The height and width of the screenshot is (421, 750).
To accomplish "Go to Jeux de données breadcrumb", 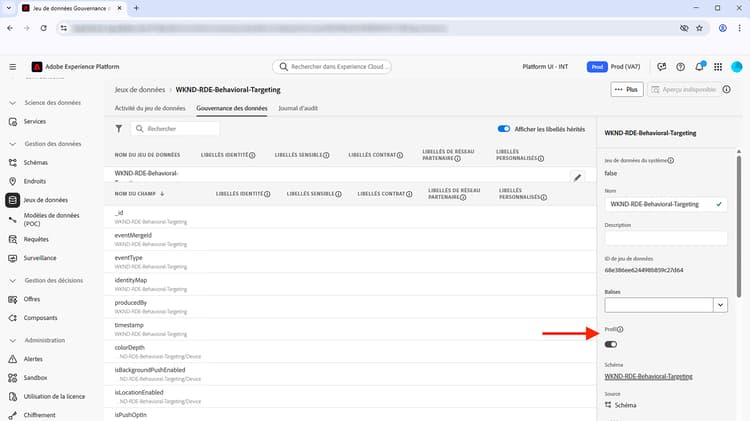I will coord(140,89).
